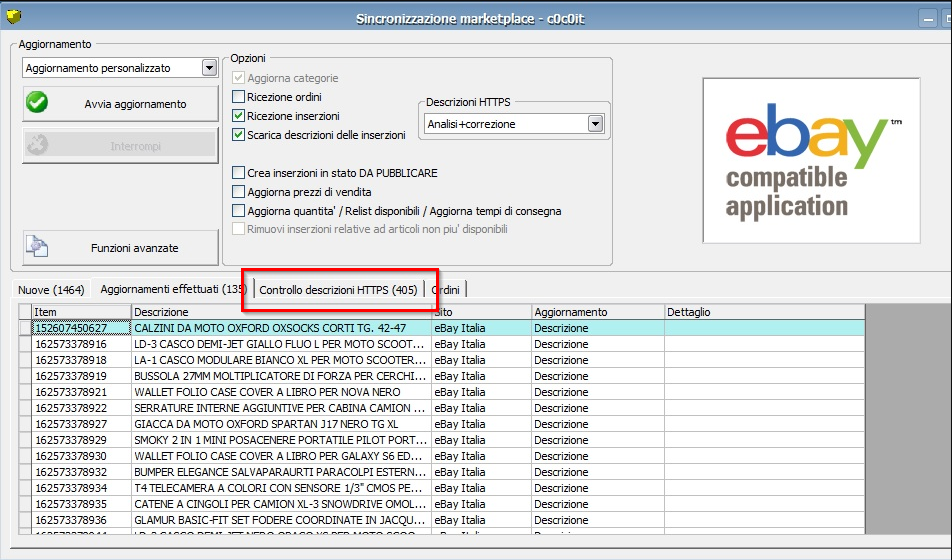Sort by the Item column header

coord(81,312)
